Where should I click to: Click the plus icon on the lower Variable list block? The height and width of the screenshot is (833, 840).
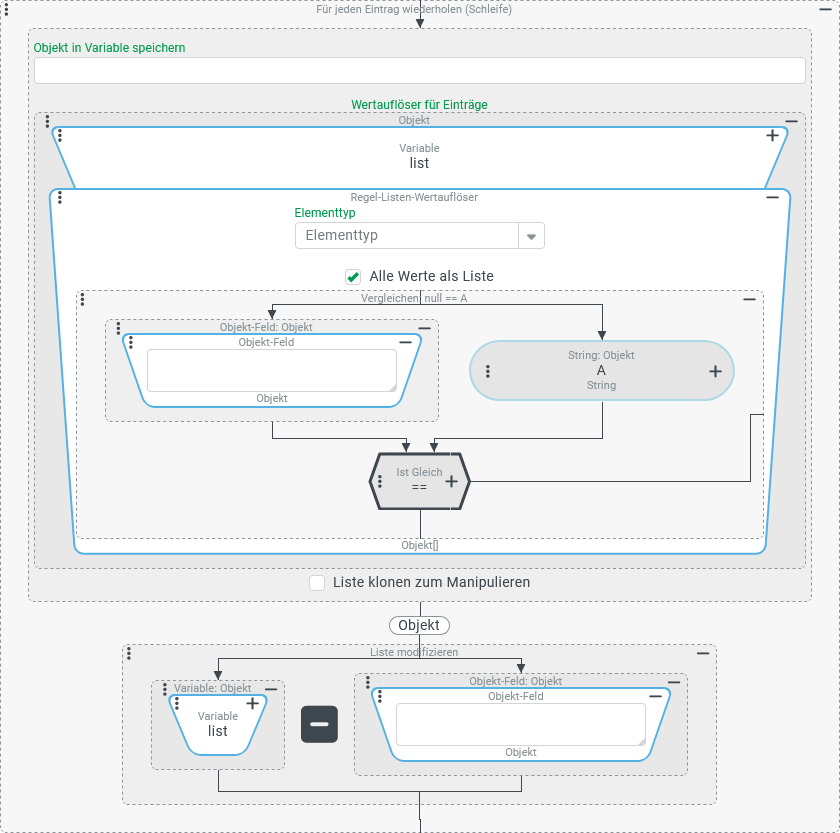click(x=252, y=704)
